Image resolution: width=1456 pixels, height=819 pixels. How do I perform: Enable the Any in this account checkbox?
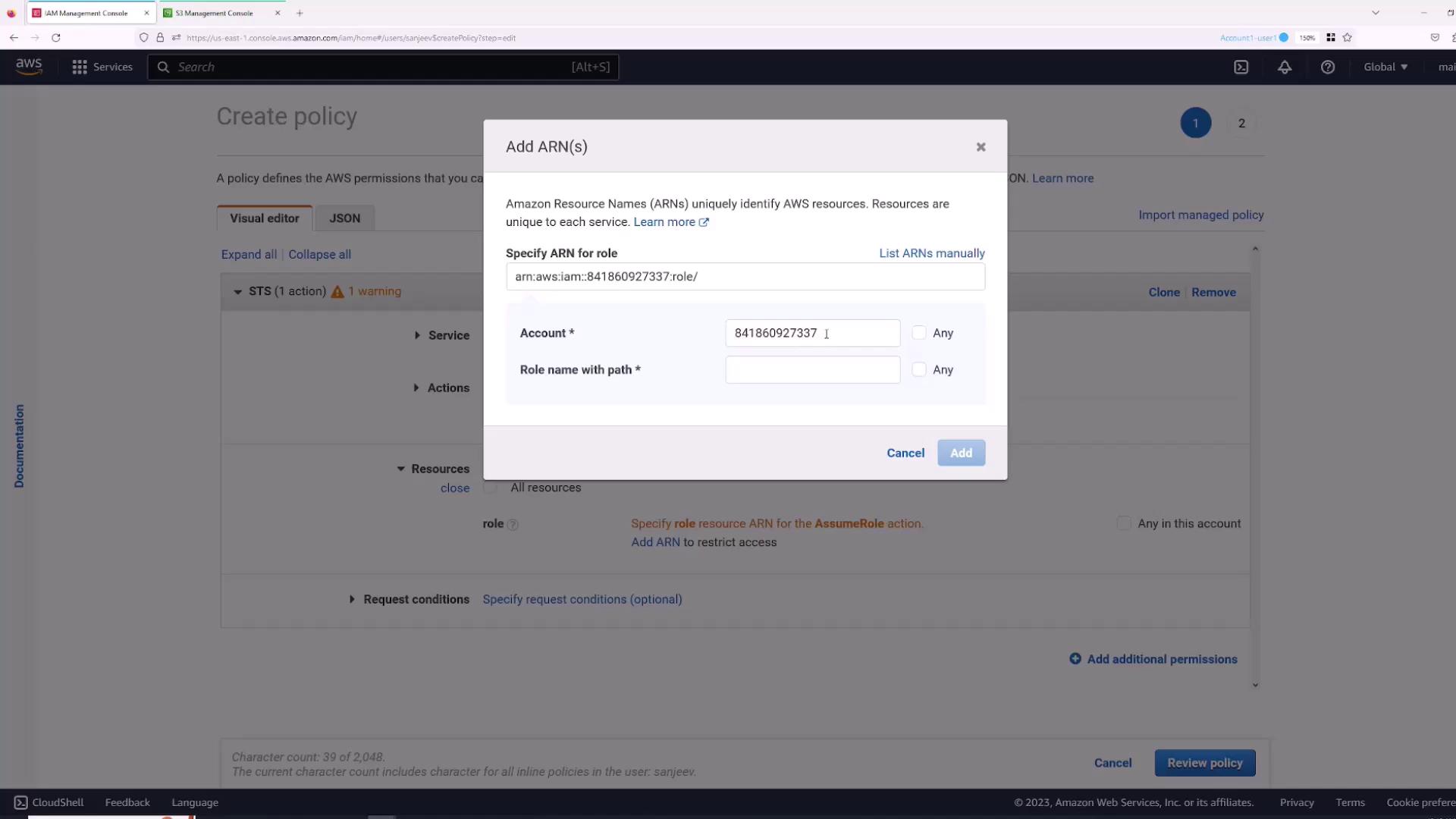pos(1124,523)
